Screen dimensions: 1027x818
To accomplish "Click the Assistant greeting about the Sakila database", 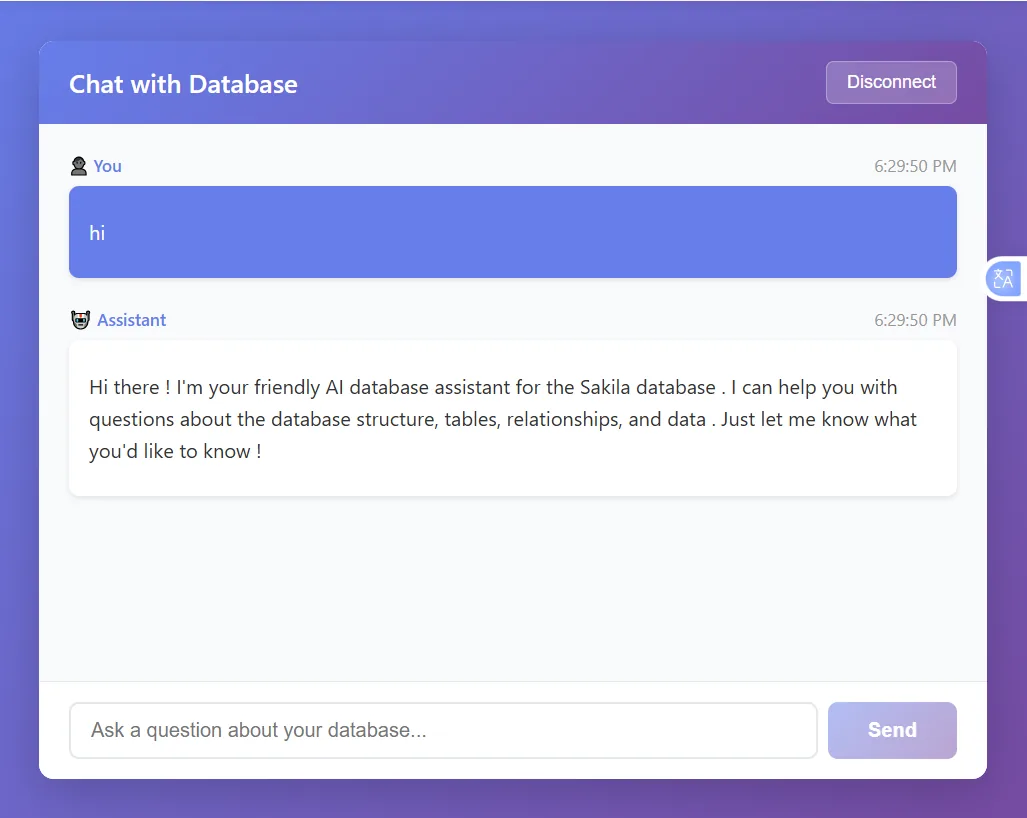I will point(513,418).
